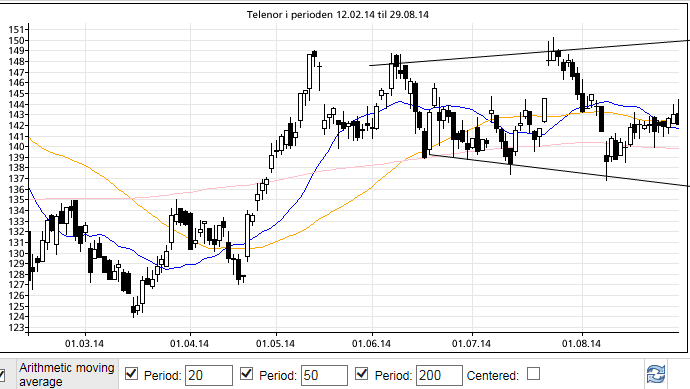This screenshot has height=389, width=690.
Task: Click the 01.03.14 date axis label
Action: 84,344
